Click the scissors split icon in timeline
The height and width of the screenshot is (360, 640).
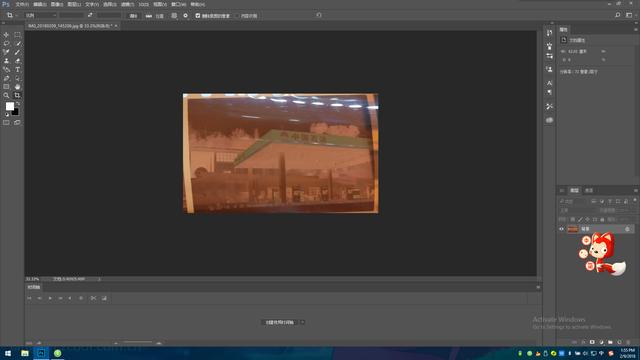pyautogui.click(x=93, y=298)
